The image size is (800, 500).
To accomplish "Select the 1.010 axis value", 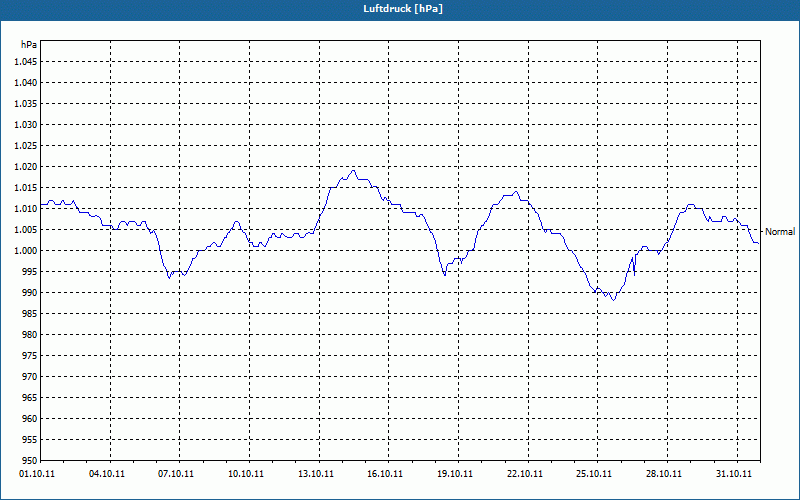I will click(x=26, y=209).
